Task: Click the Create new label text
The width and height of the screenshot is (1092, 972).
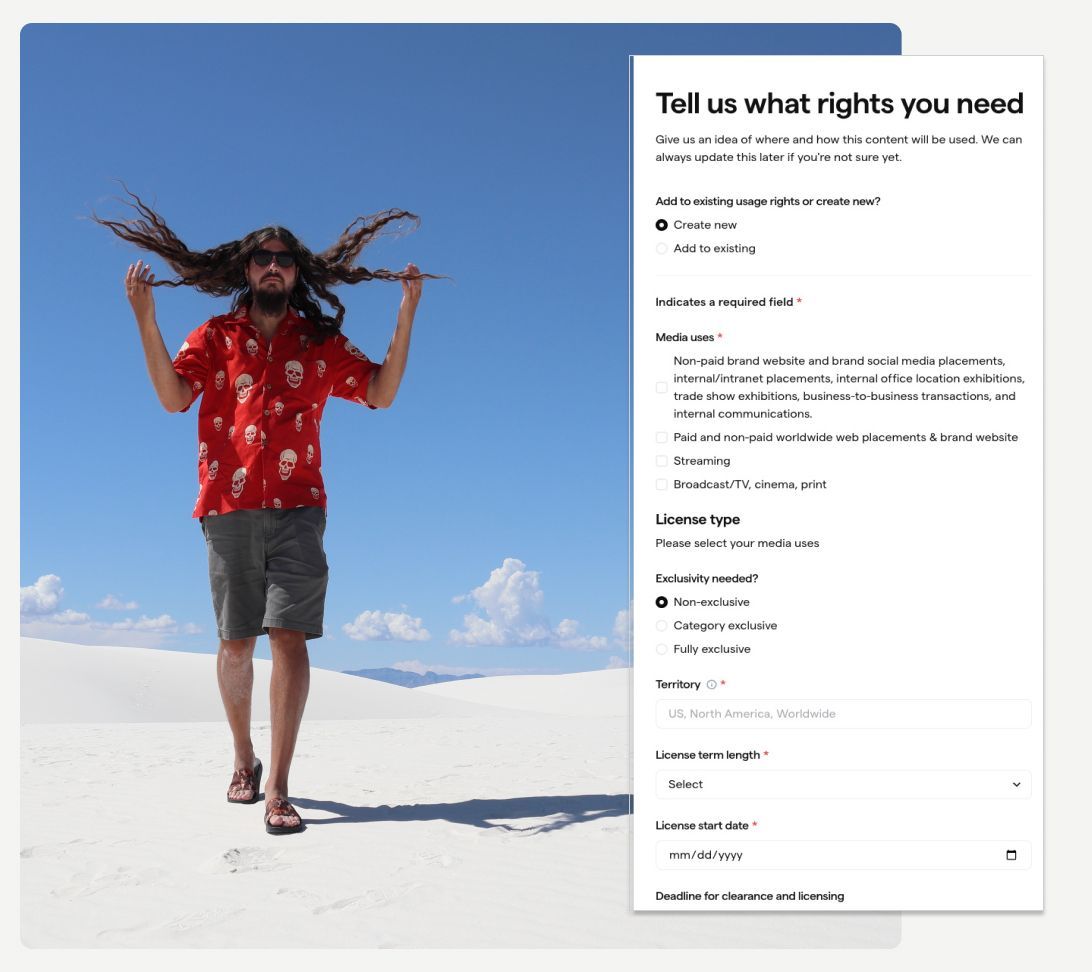Action: pyautogui.click(x=705, y=225)
